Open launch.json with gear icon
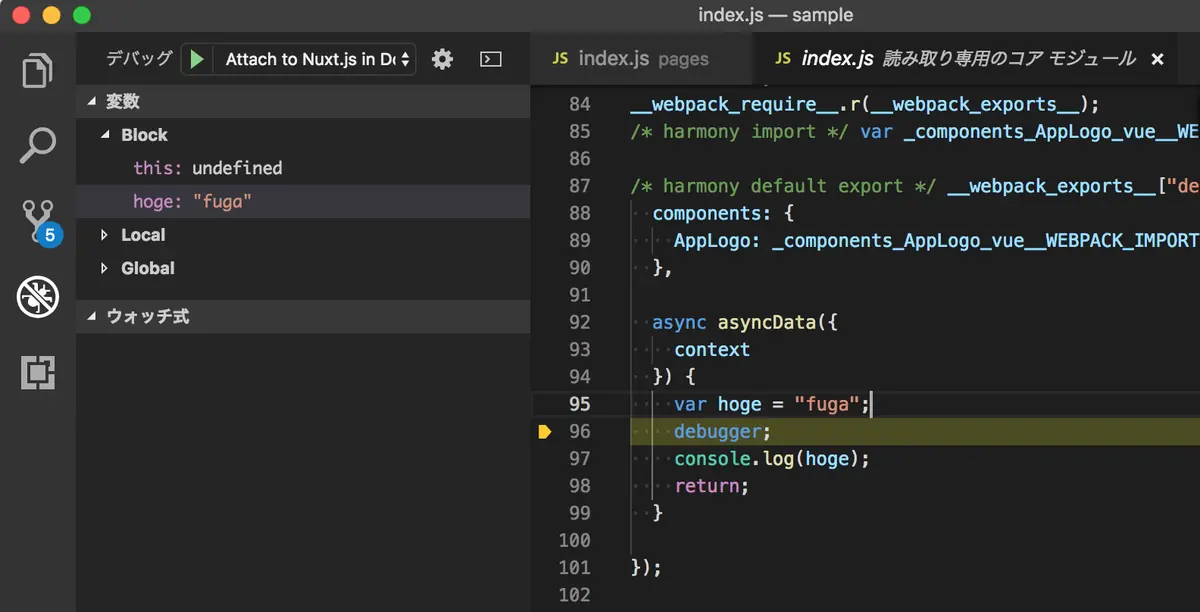The height and width of the screenshot is (612, 1200). [442, 59]
